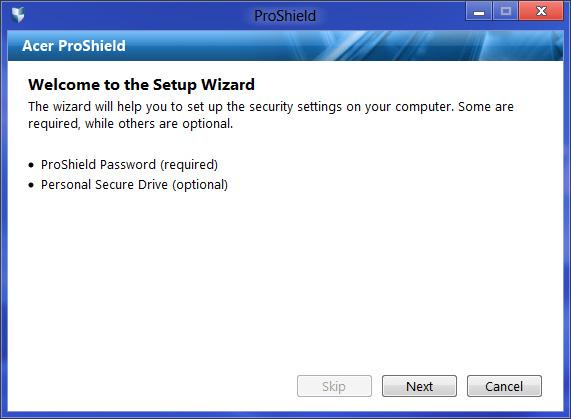Screen dimensions: 571x419
Task: Select the Welcome to the Setup Wizard heading
Action: pos(141,85)
